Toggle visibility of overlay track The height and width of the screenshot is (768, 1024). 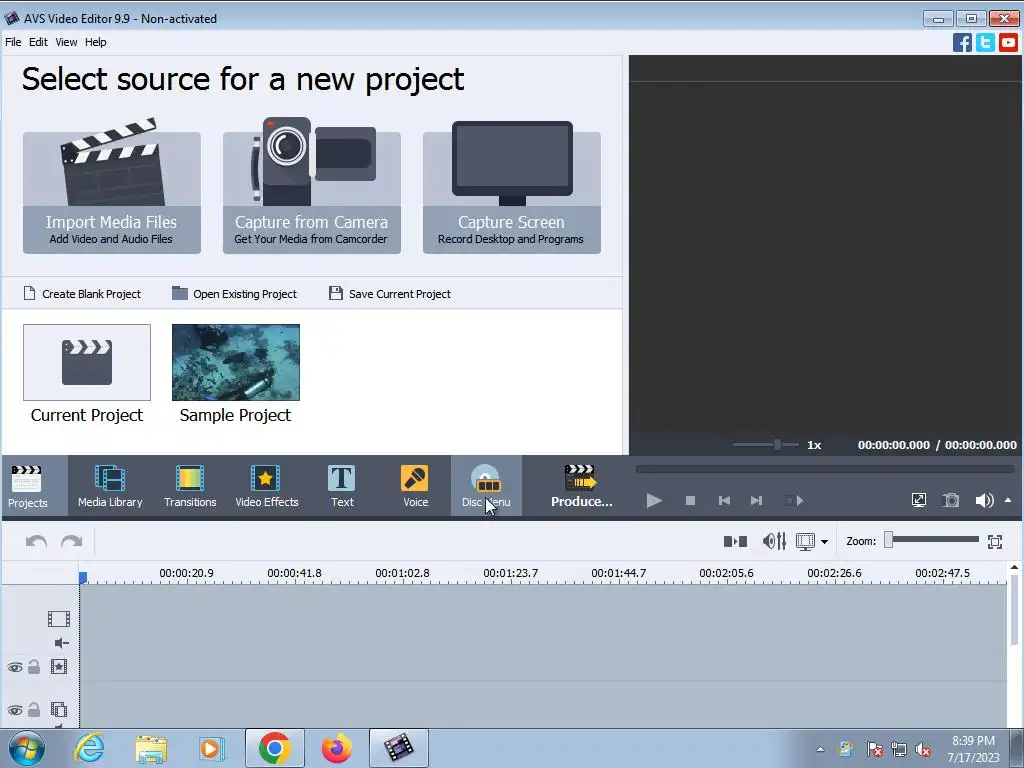[x=15, y=710]
